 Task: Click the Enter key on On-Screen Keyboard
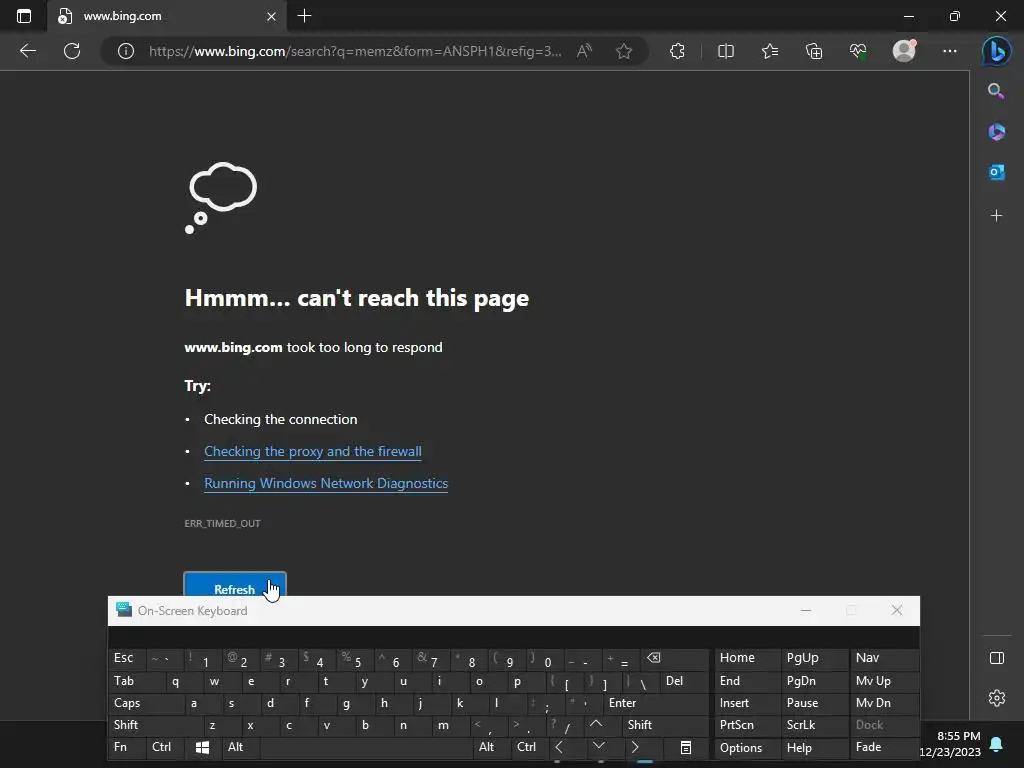coord(656,703)
